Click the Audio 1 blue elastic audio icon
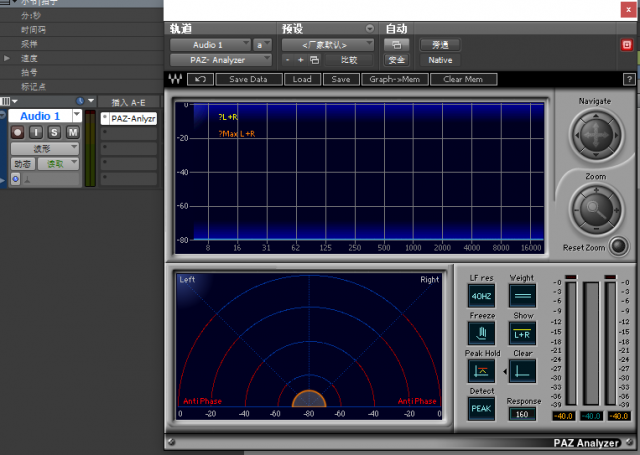The height and width of the screenshot is (455, 640). [x=15, y=179]
